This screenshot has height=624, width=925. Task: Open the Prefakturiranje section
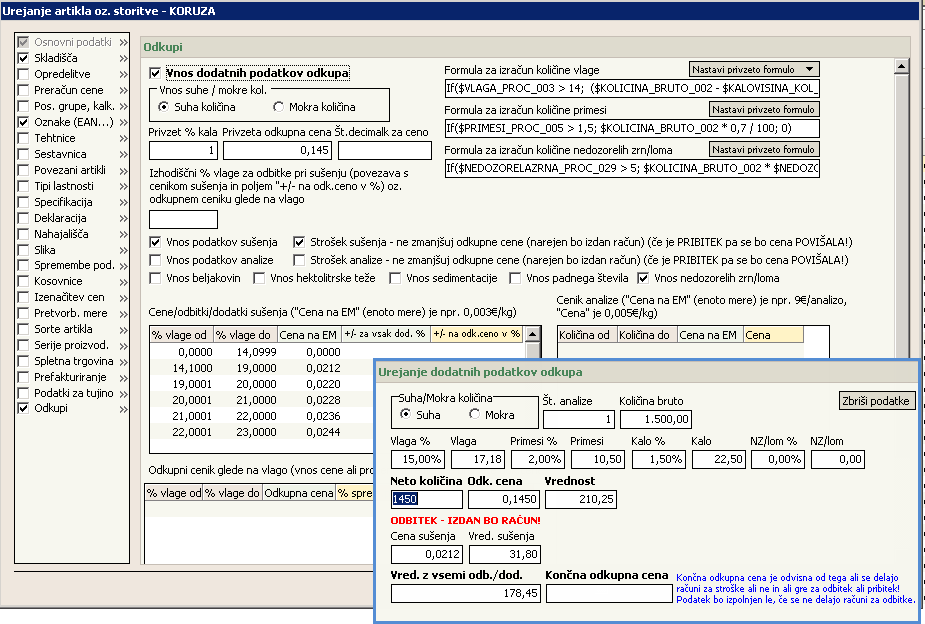pos(70,377)
